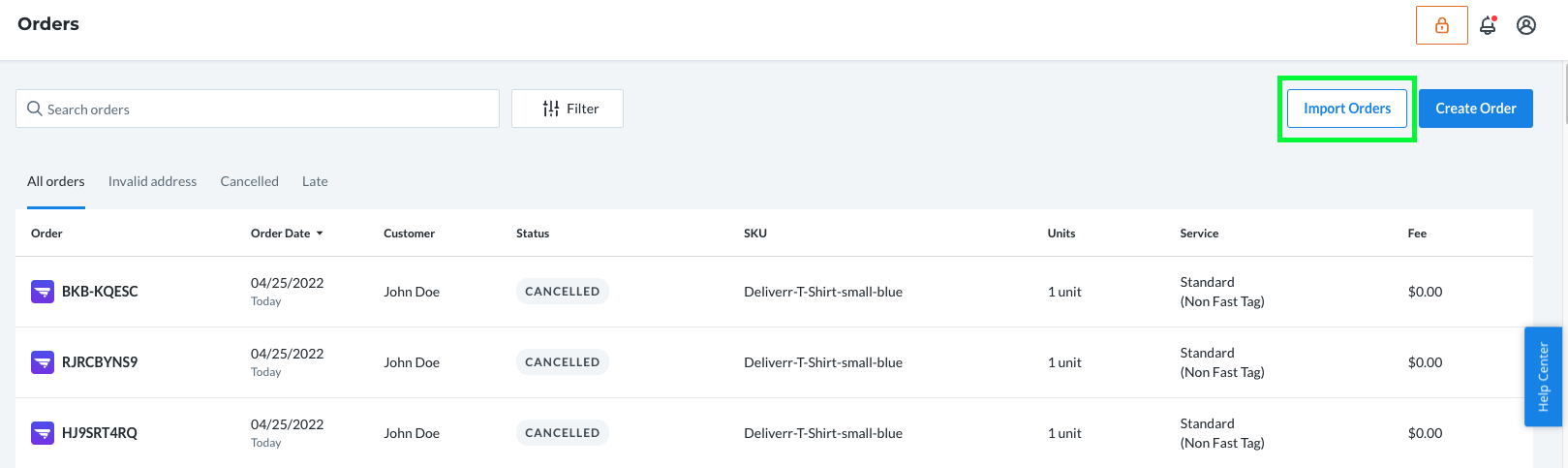The width and height of the screenshot is (1568, 468).
Task: Open the Filter options button
Action: tap(568, 109)
